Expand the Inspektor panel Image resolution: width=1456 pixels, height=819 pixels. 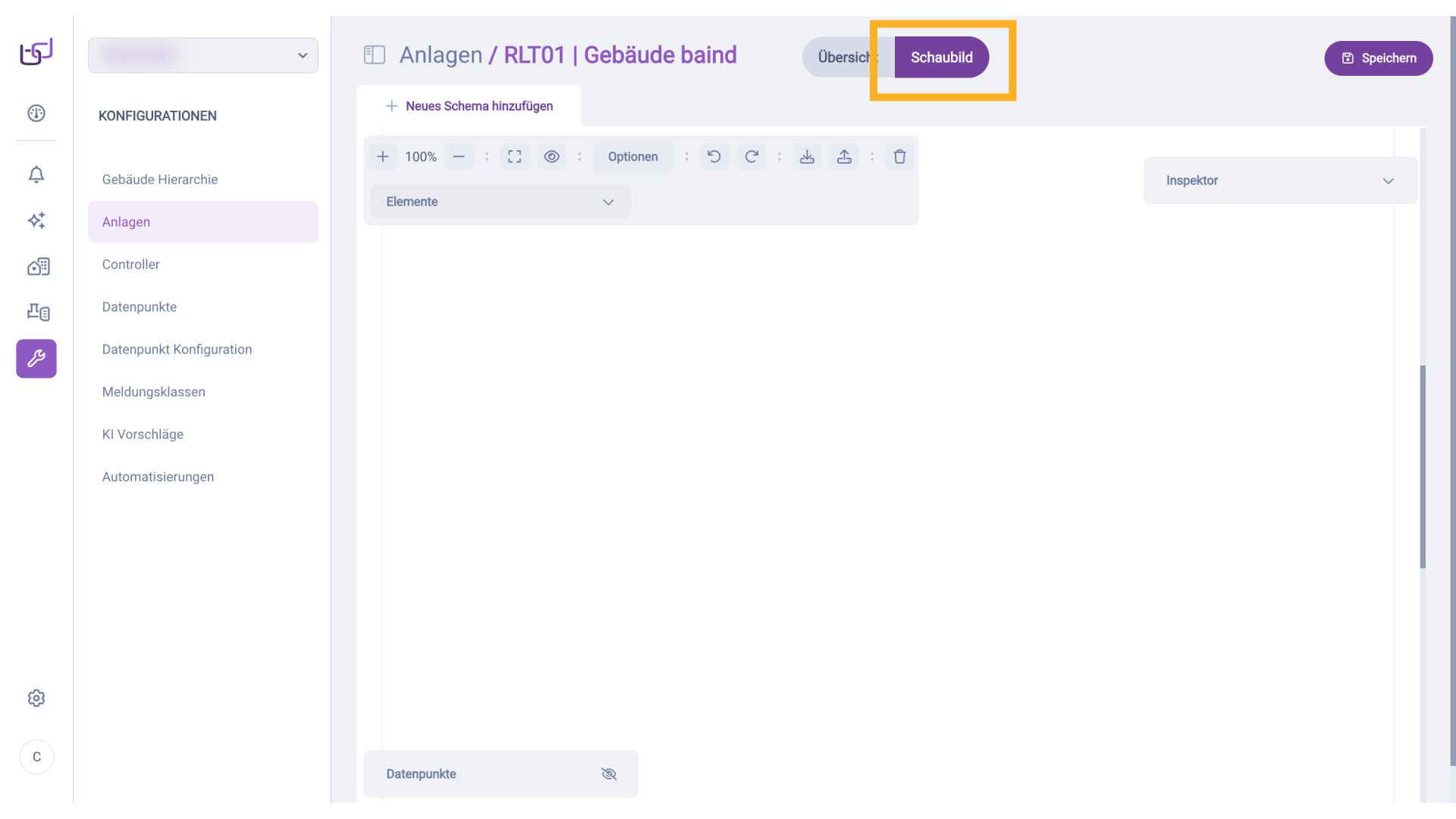(1280, 180)
